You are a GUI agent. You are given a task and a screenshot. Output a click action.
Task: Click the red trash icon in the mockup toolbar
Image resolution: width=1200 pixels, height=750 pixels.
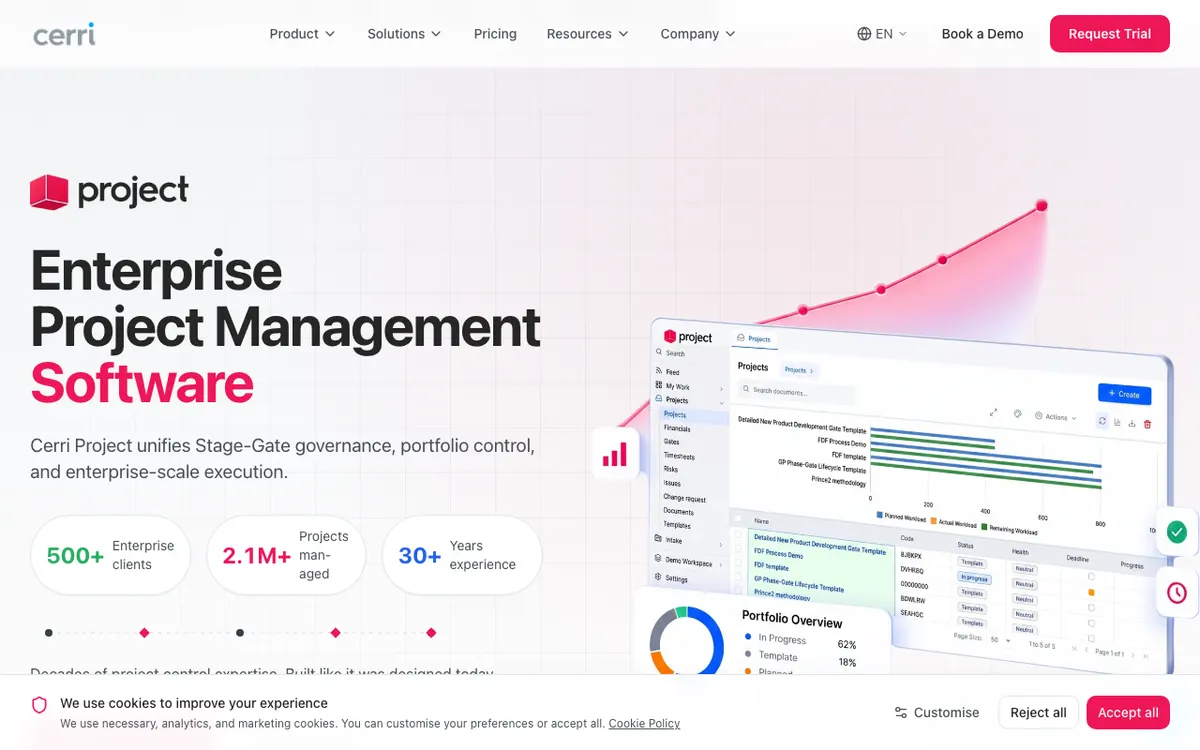1147,424
